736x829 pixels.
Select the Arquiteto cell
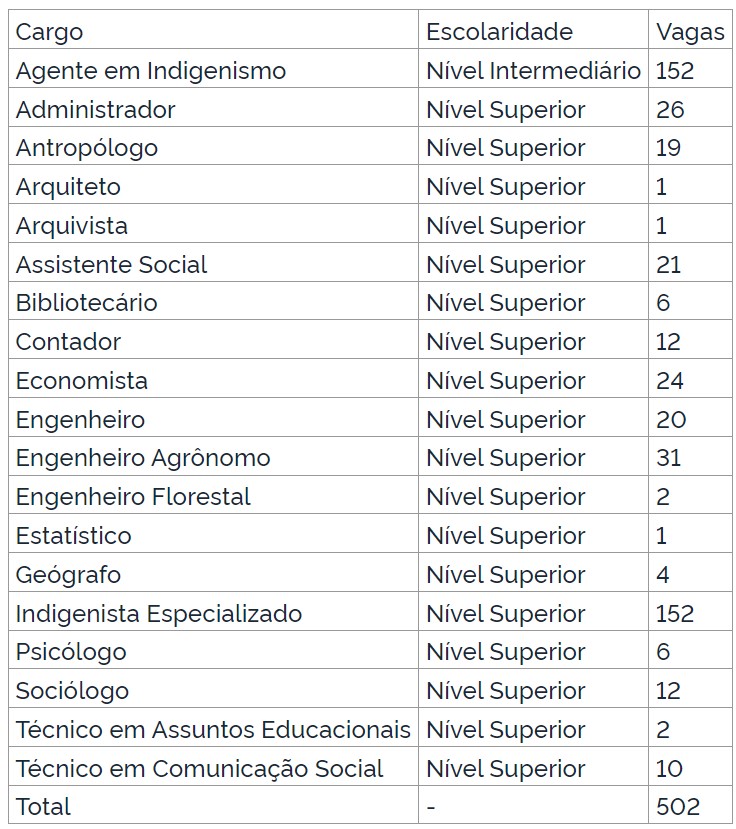68,187
